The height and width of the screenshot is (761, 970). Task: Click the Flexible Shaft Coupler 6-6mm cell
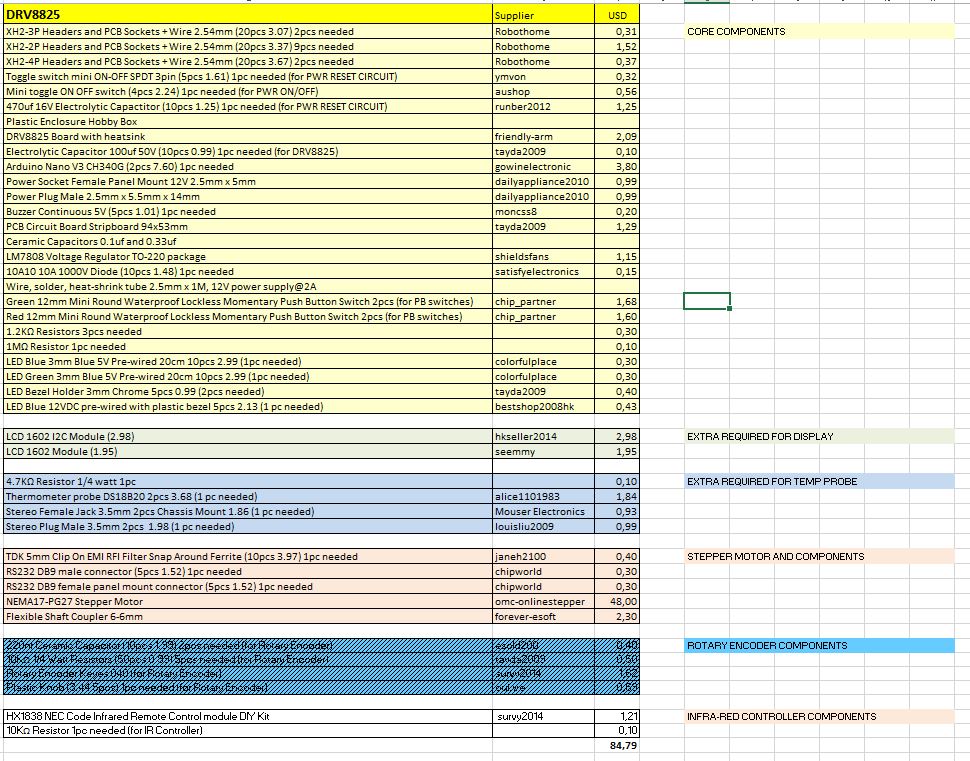(x=248, y=617)
